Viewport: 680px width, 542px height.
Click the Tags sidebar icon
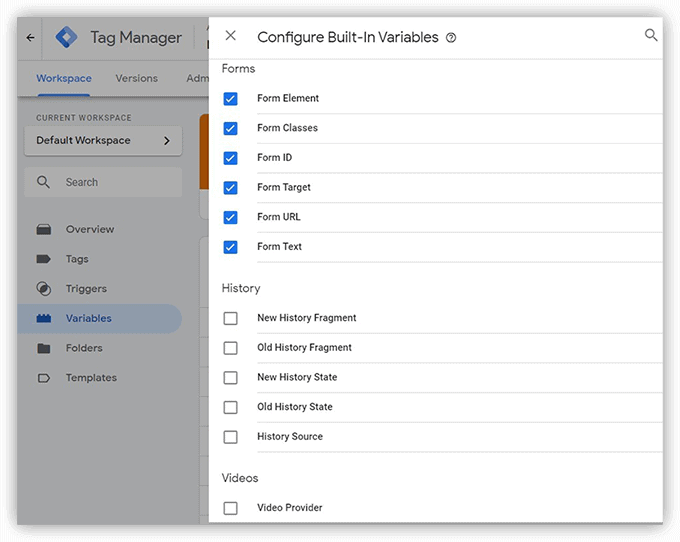pyautogui.click(x=44, y=259)
